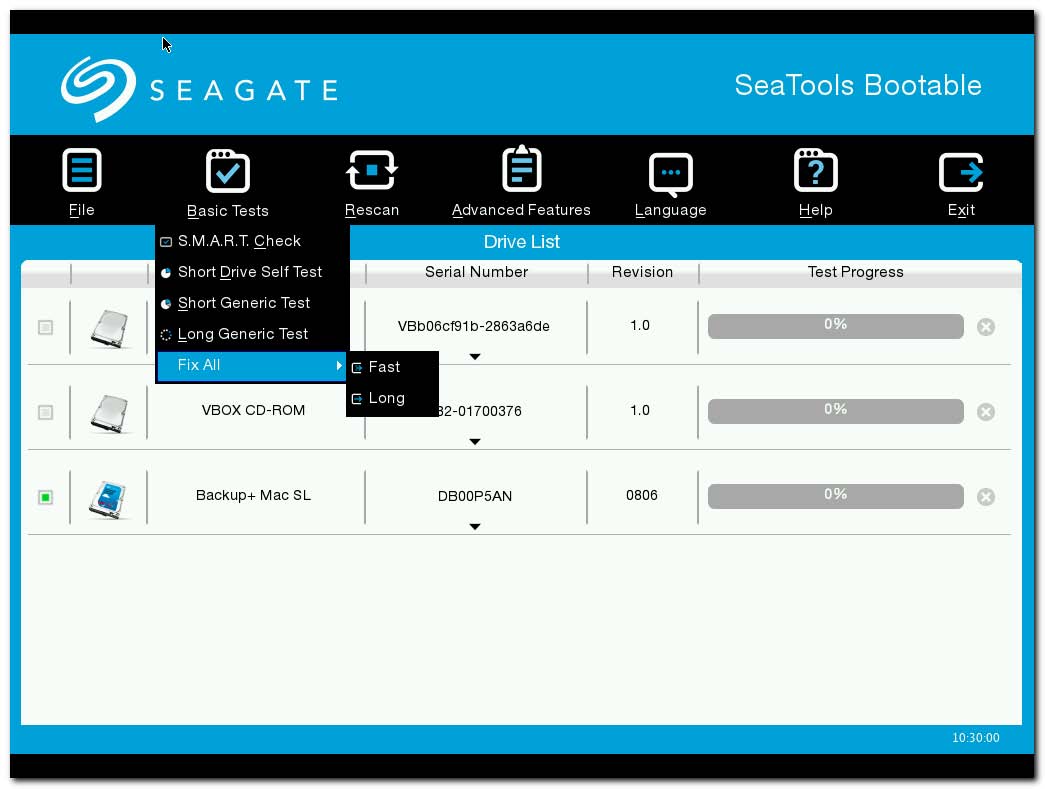Click the S.M.A.R.T. Check menu icon
Viewport: 1045px width, 789px height.
pyautogui.click(x=166, y=242)
